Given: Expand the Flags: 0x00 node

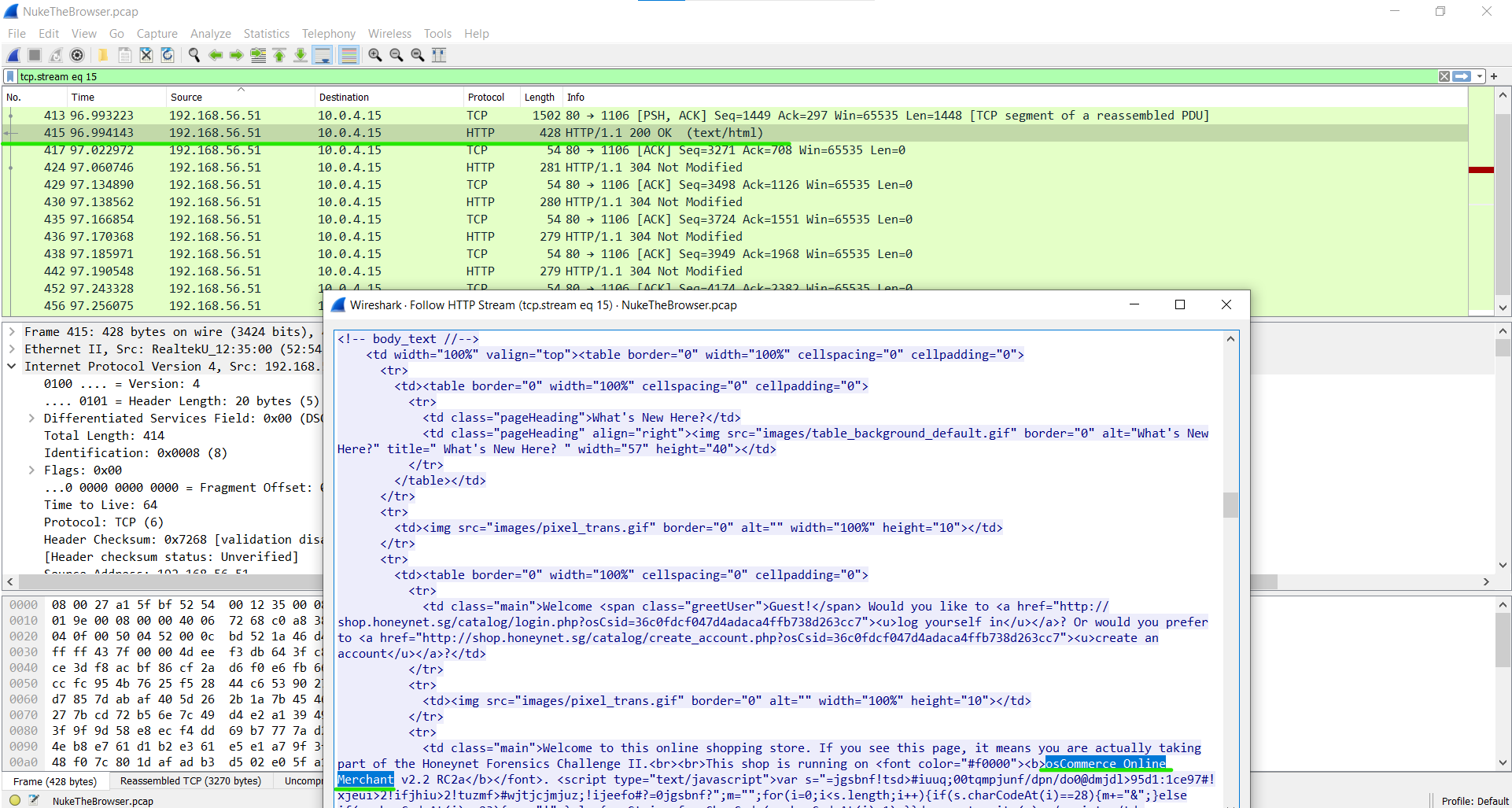Looking at the screenshot, I should click(x=31, y=470).
